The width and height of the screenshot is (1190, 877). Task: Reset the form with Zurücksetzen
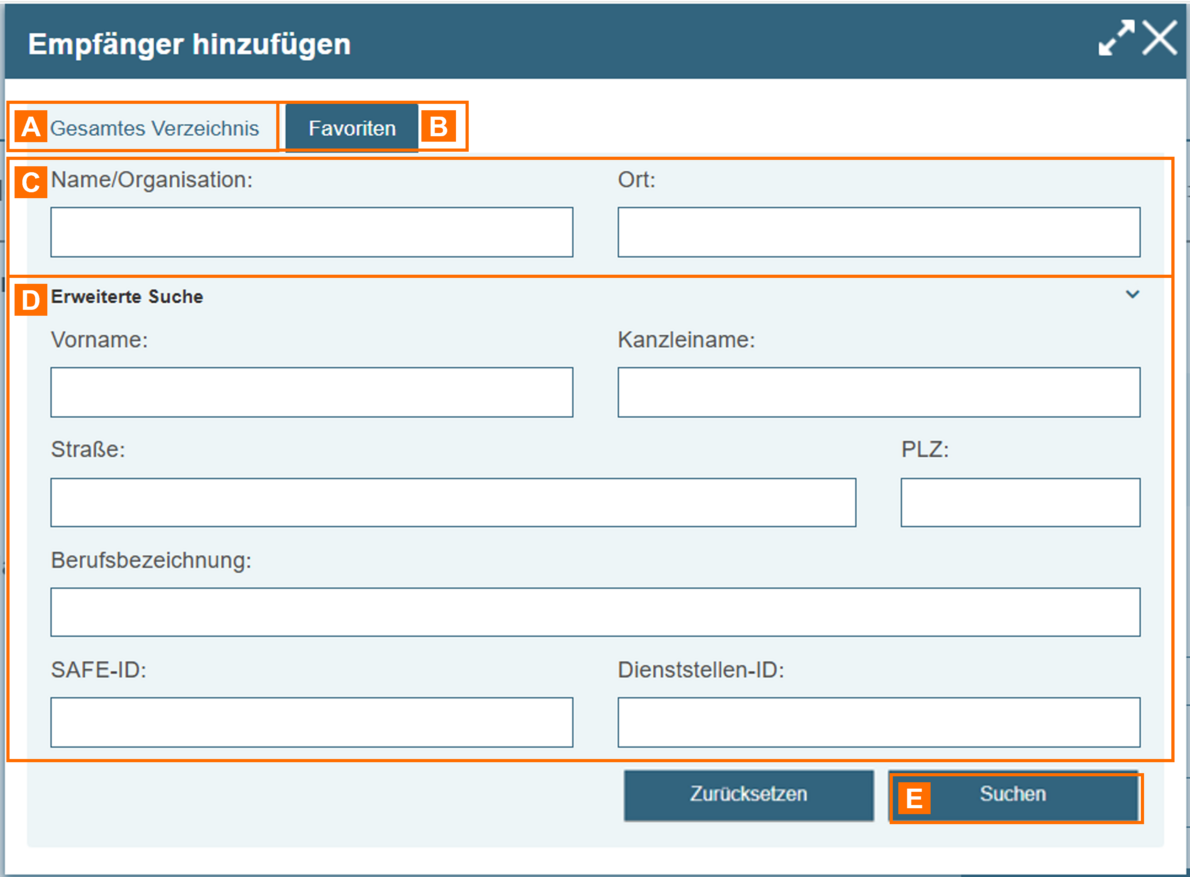pyautogui.click(x=748, y=795)
